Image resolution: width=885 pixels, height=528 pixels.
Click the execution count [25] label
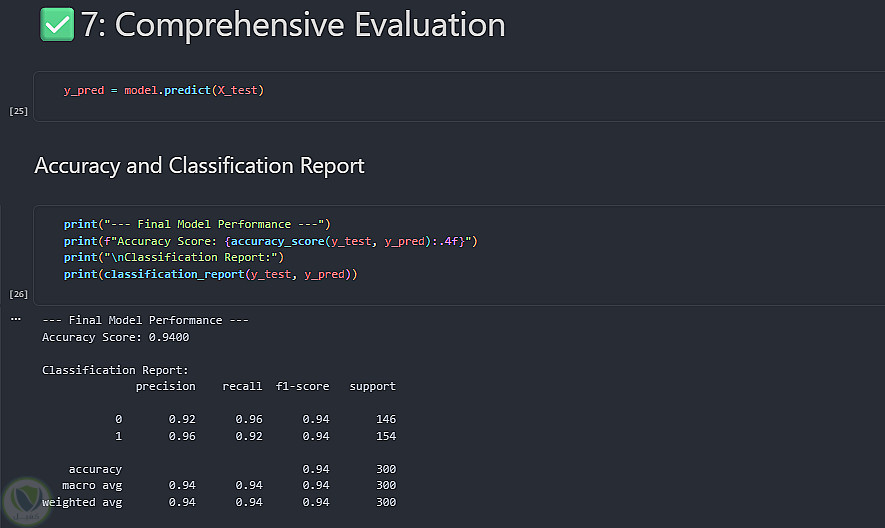[x=18, y=111]
